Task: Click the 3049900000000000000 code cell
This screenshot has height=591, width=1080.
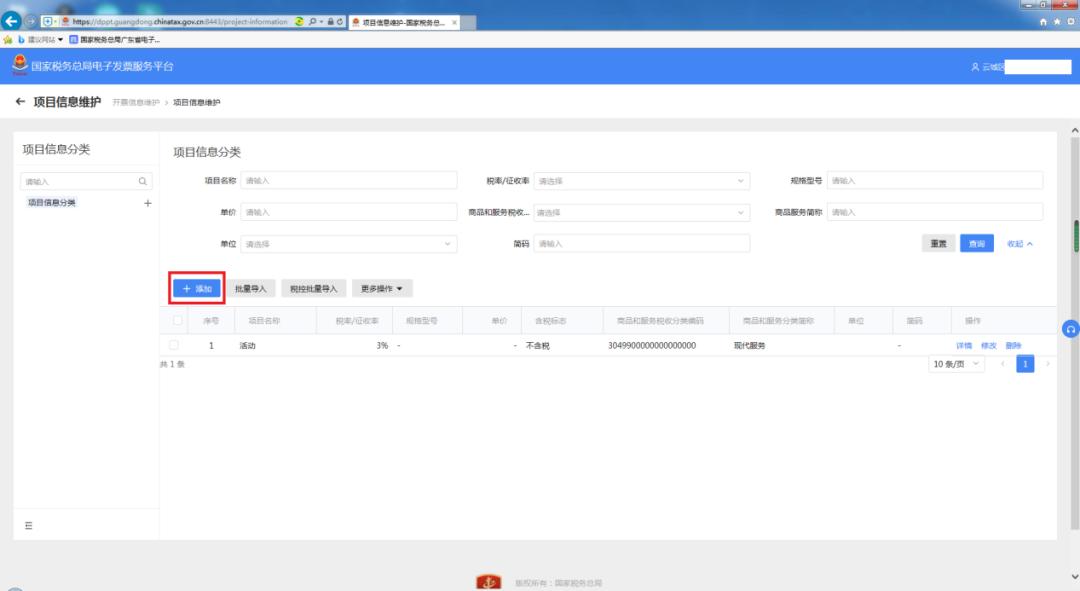Action: (x=652, y=346)
